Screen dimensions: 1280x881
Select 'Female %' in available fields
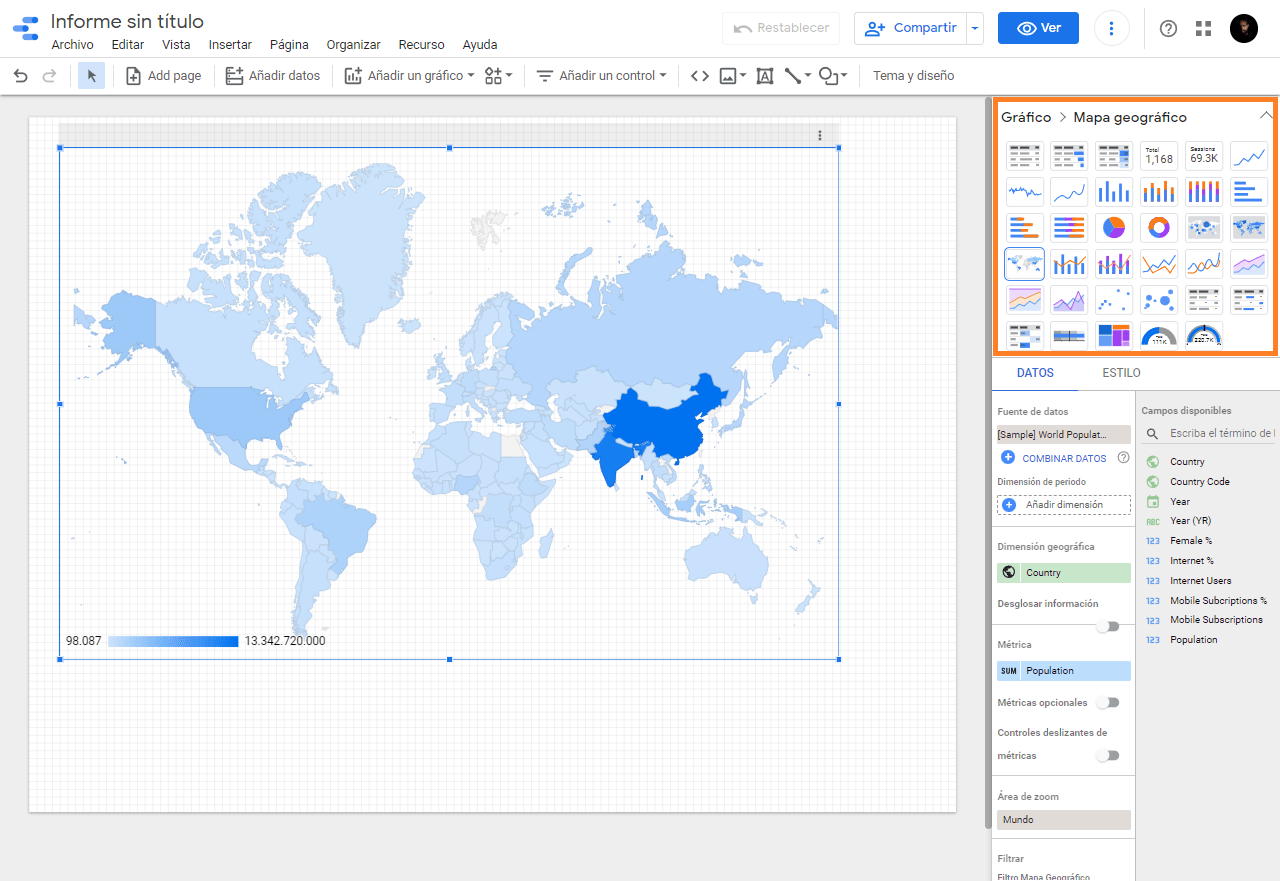1191,541
